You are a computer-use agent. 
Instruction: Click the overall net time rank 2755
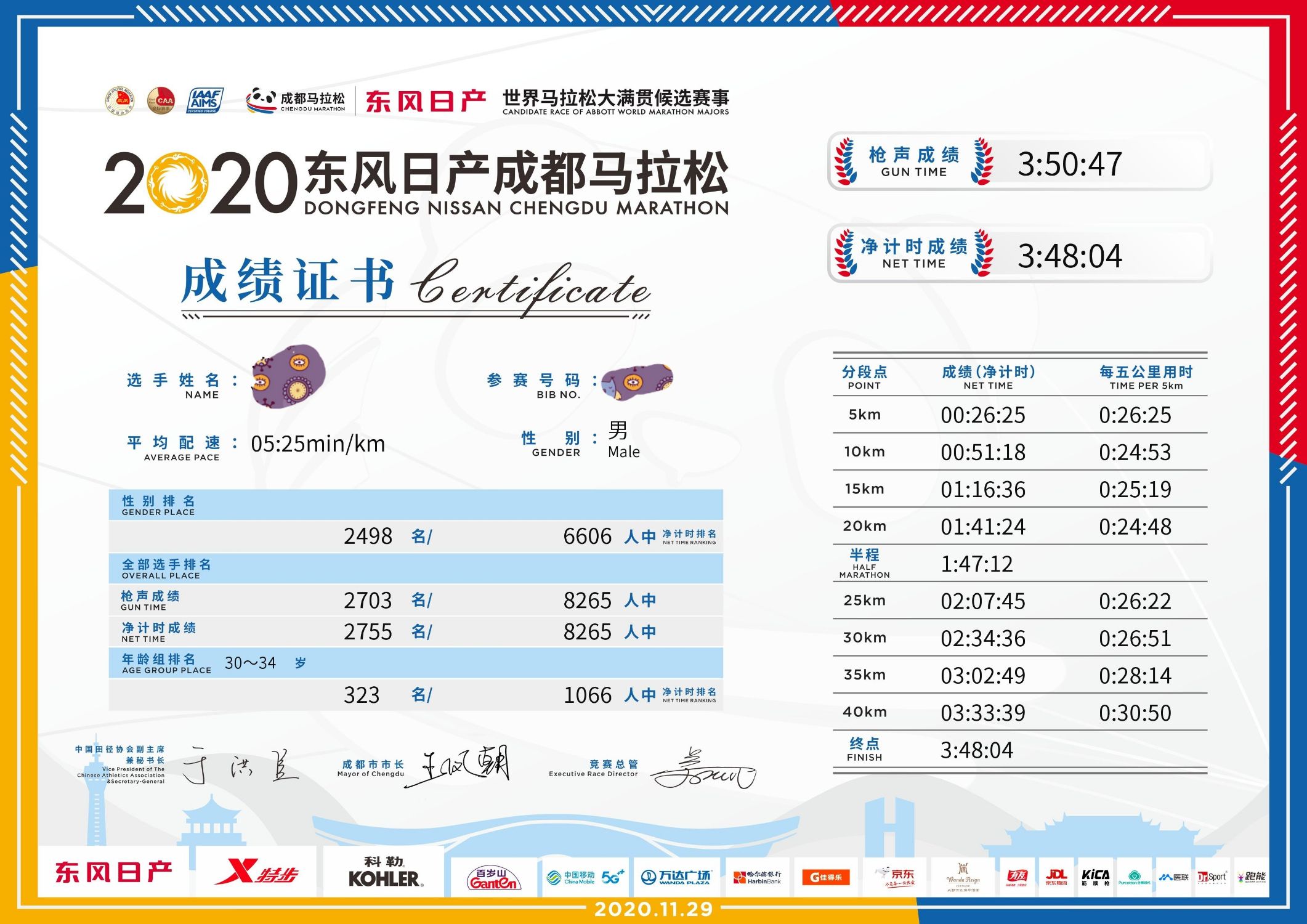(x=368, y=632)
